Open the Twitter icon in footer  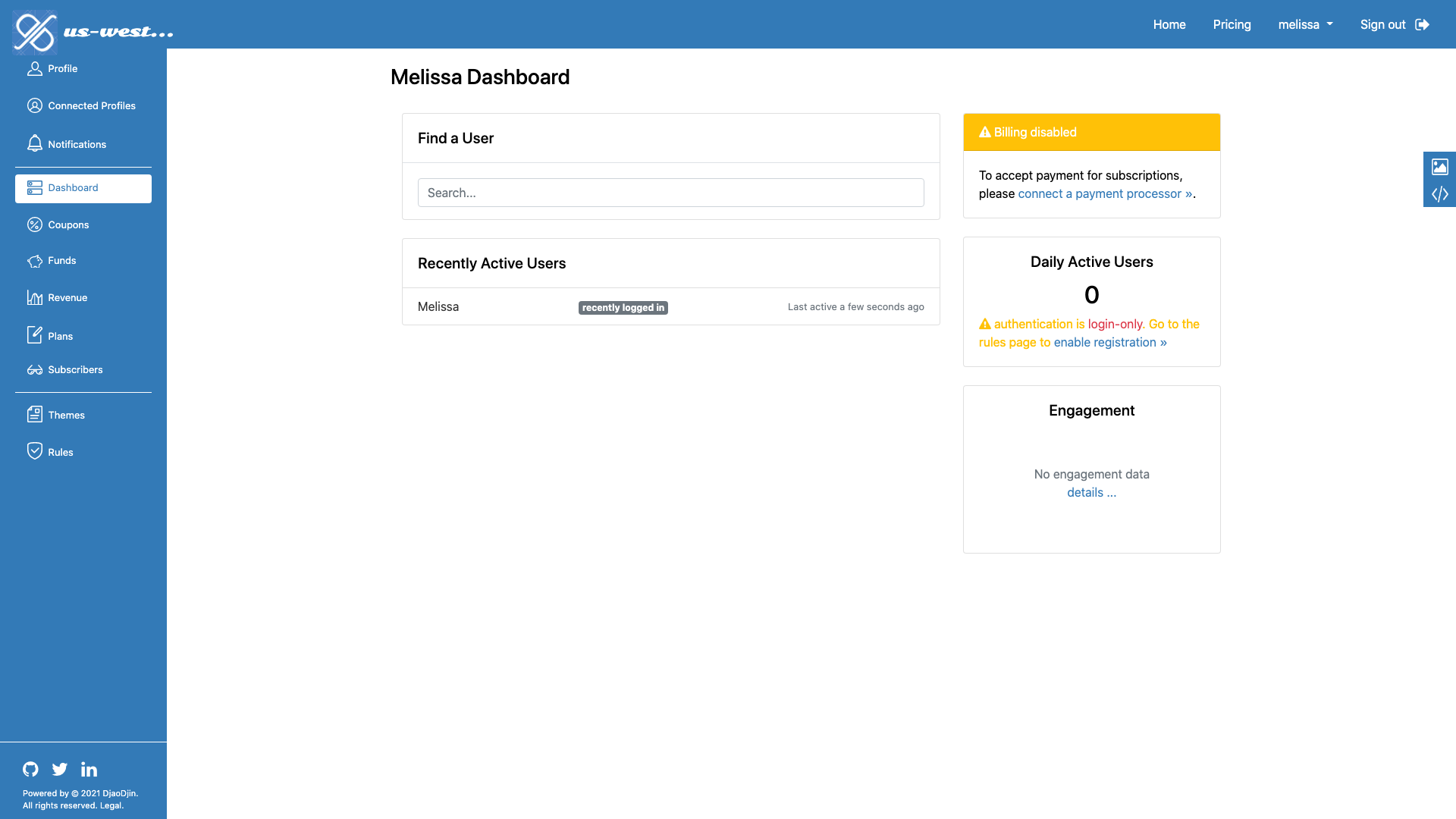60,770
